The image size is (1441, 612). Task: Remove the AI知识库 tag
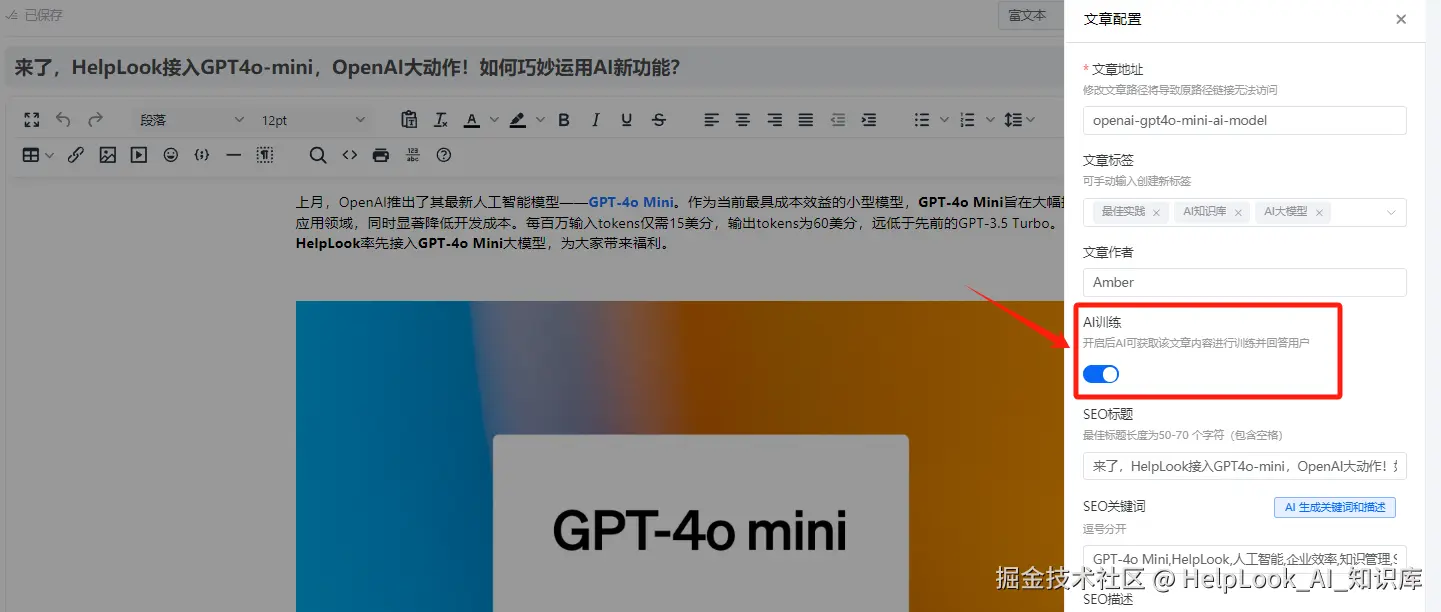[x=1238, y=212]
